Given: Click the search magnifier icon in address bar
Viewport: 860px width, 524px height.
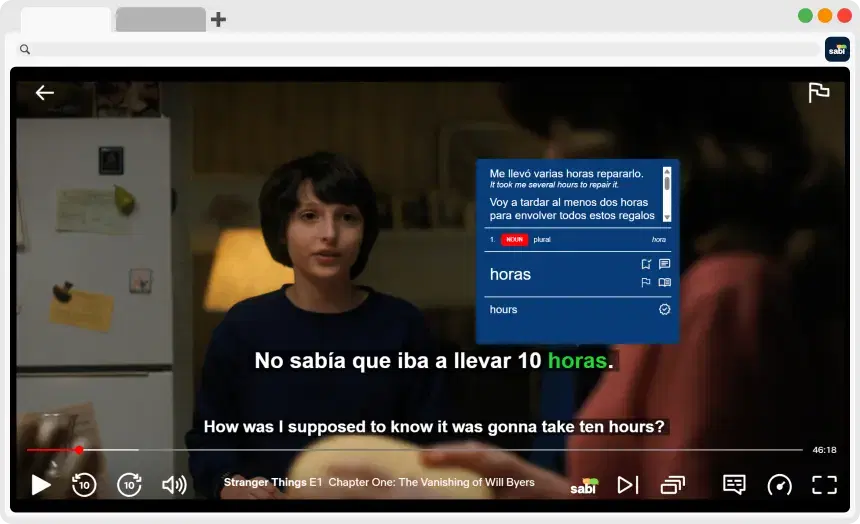Looking at the screenshot, I should click(25, 49).
